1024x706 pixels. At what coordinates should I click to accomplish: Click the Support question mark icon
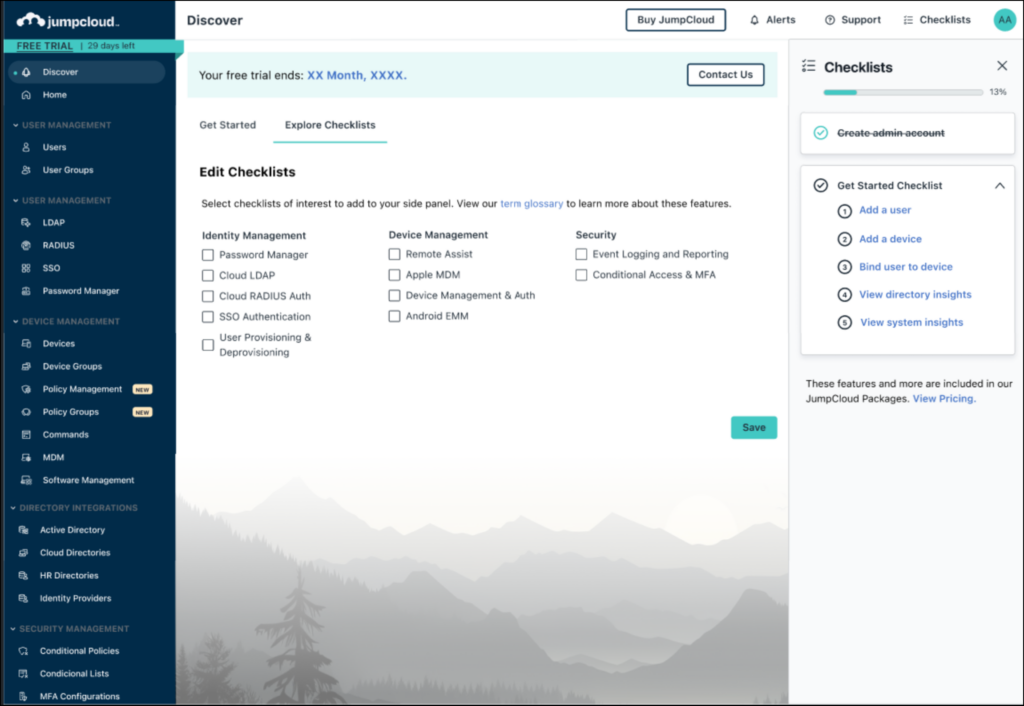click(x=830, y=20)
